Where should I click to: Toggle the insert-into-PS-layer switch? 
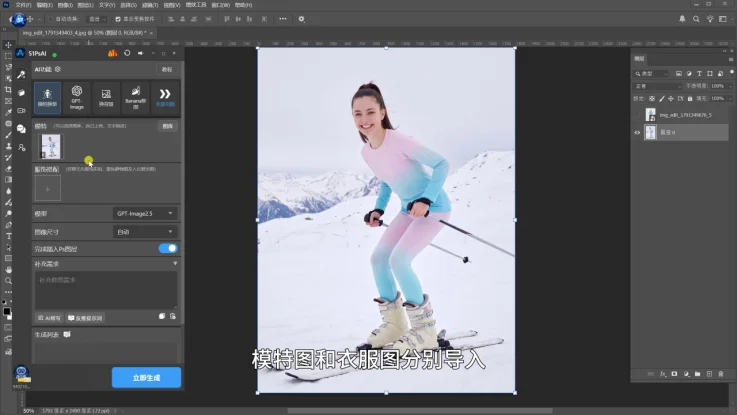click(168, 248)
